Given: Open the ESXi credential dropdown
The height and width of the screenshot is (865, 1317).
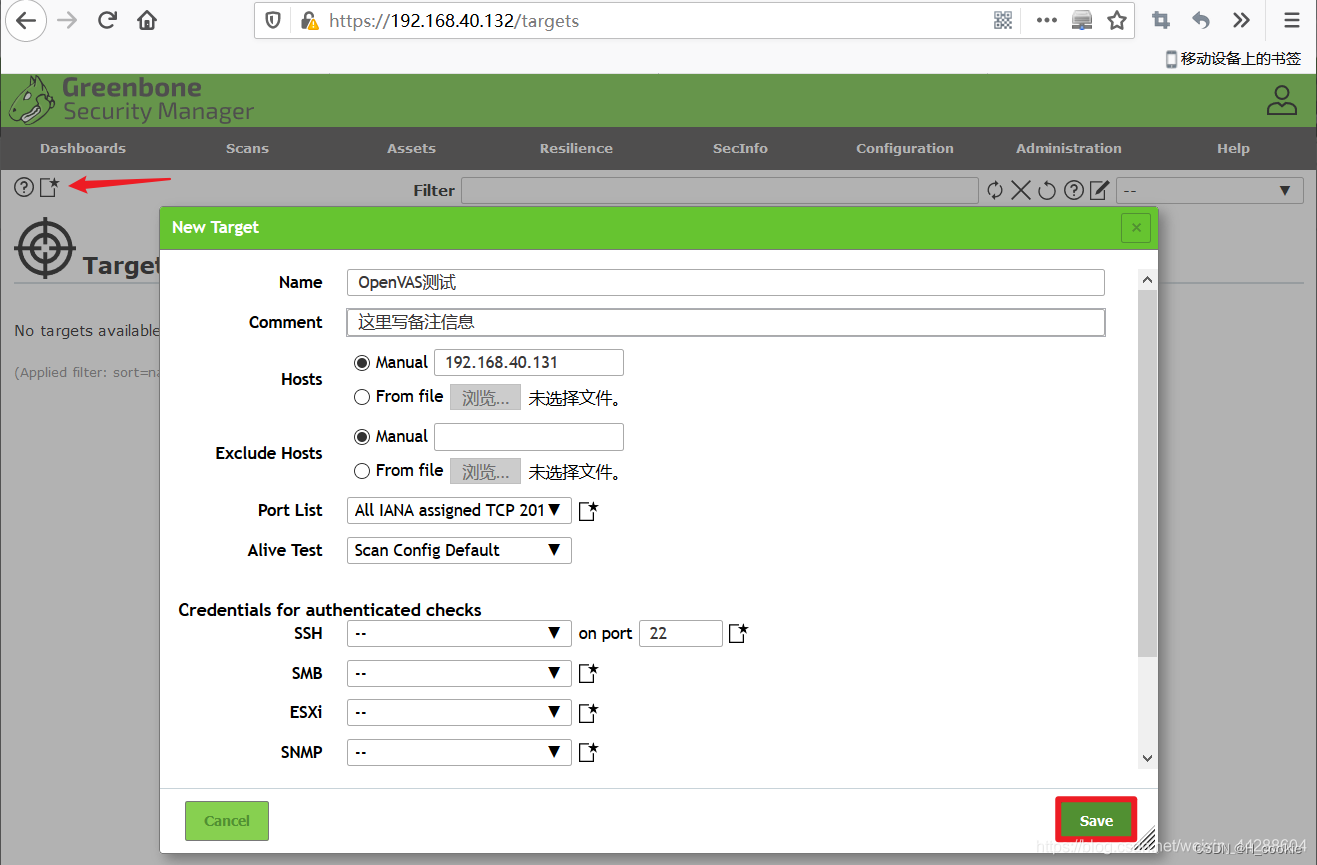Looking at the screenshot, I should pyautogui.click(x=459, y=713).
